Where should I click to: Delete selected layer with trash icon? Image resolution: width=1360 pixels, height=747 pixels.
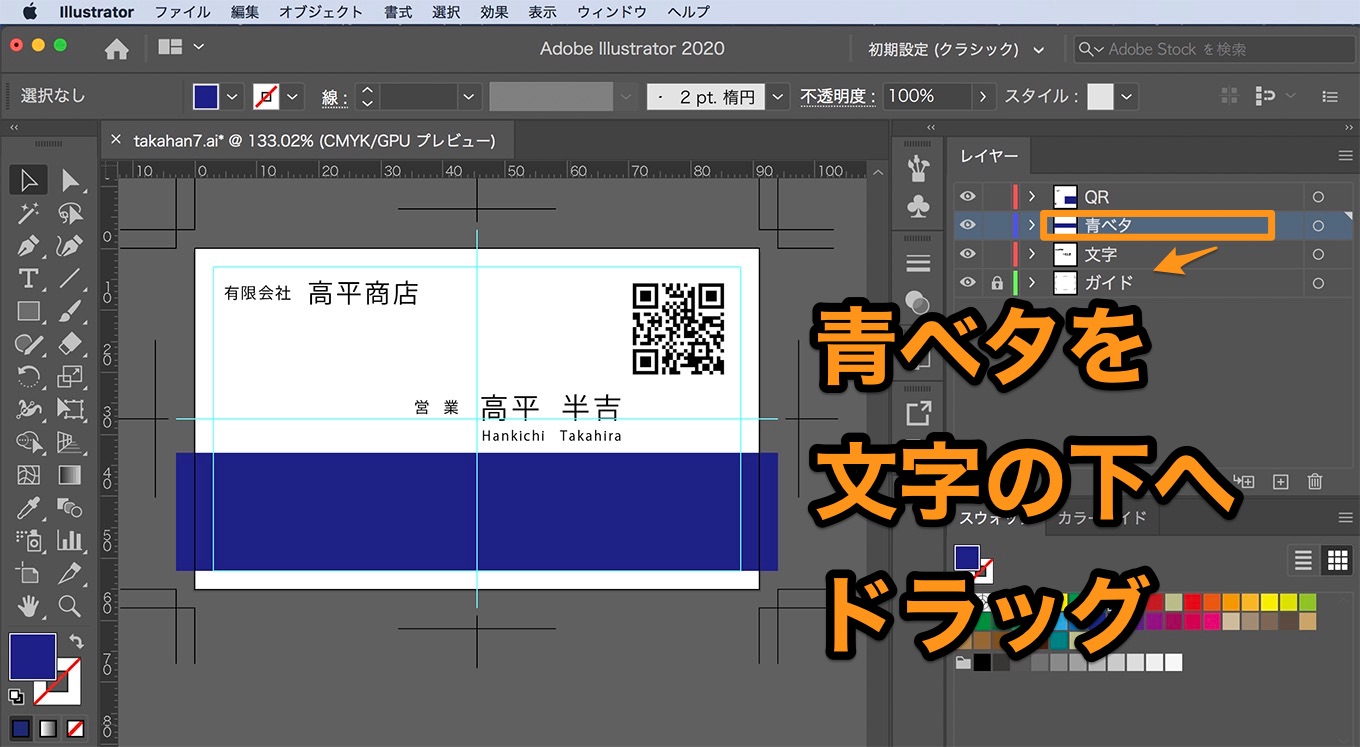point(1315,482)
